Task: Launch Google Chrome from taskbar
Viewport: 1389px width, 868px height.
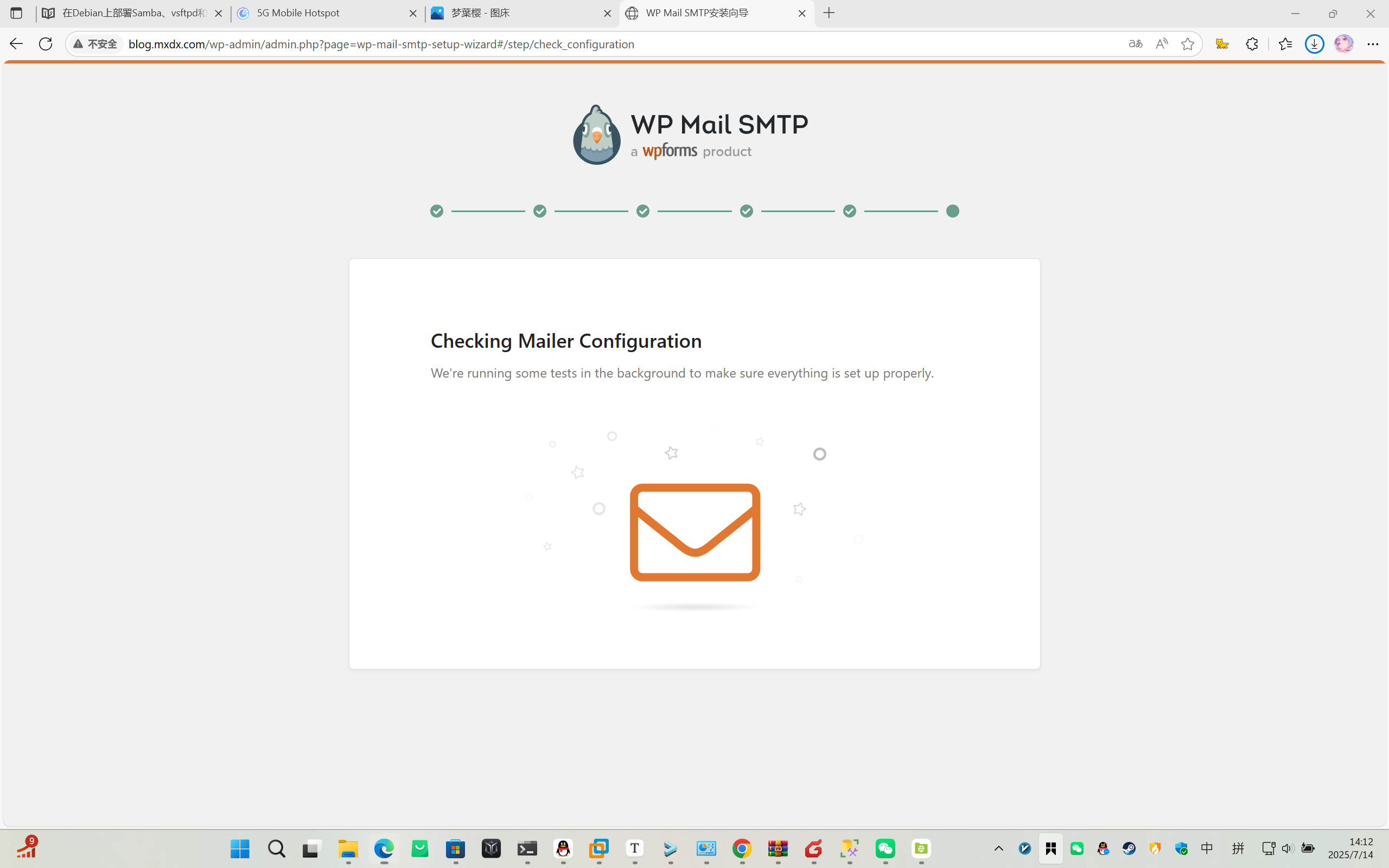Action: click(x=742, y=848)
